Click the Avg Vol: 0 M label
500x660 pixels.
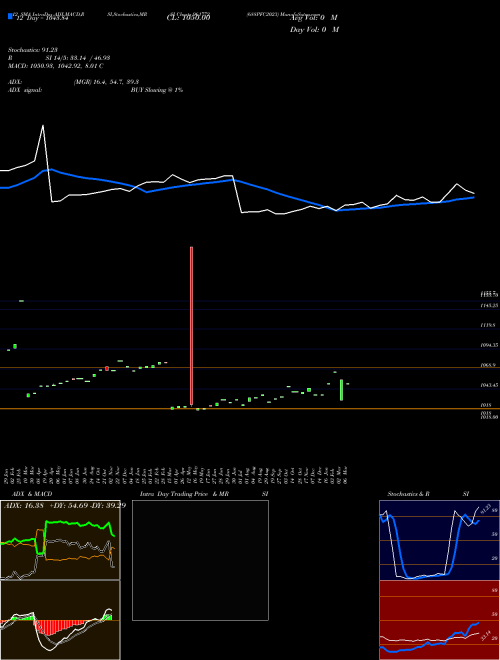pos(314,18)
